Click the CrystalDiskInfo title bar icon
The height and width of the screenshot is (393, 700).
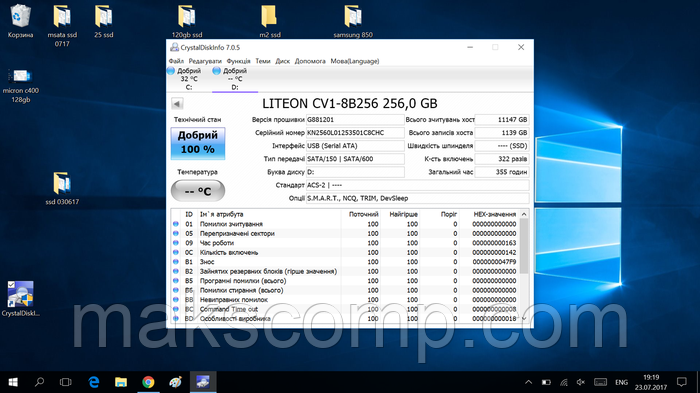pos(175,47)
